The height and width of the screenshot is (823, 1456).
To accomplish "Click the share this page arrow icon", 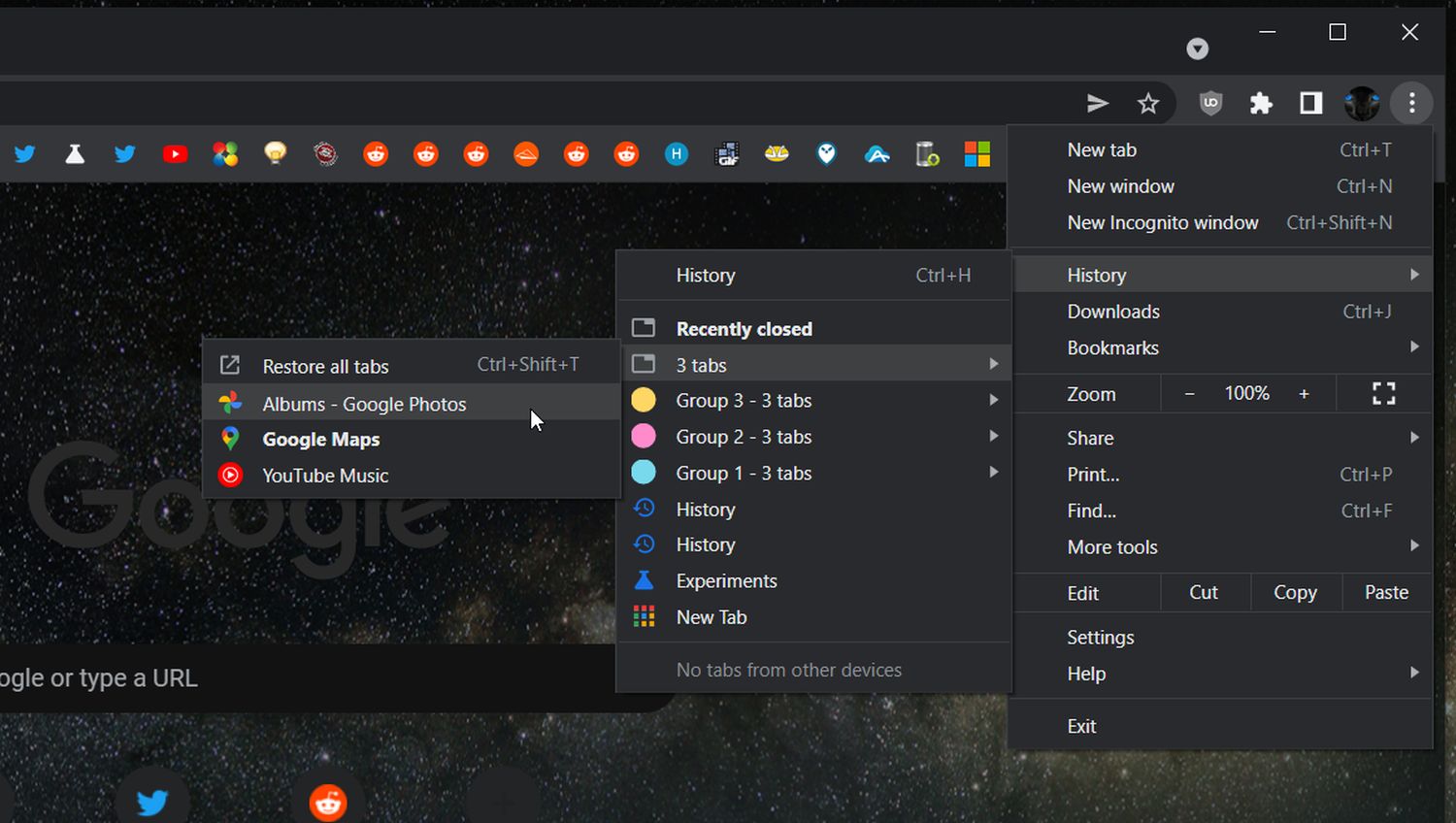I will [1098, 103].
